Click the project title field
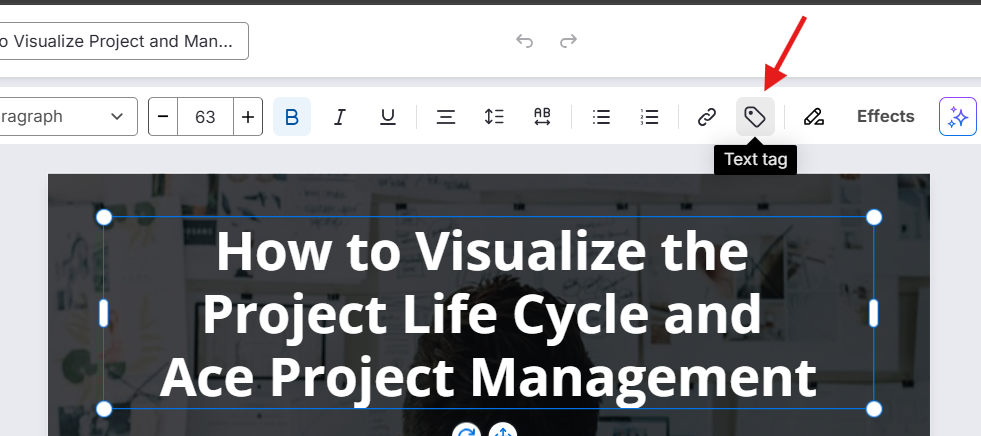This screenshot has height=436, width=981. pyautogui.click(x=120, y=42)
